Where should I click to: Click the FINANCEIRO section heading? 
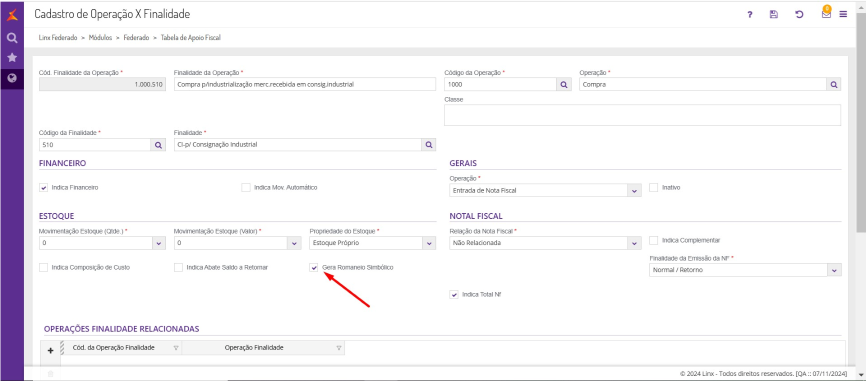click(x=62, y=163)
